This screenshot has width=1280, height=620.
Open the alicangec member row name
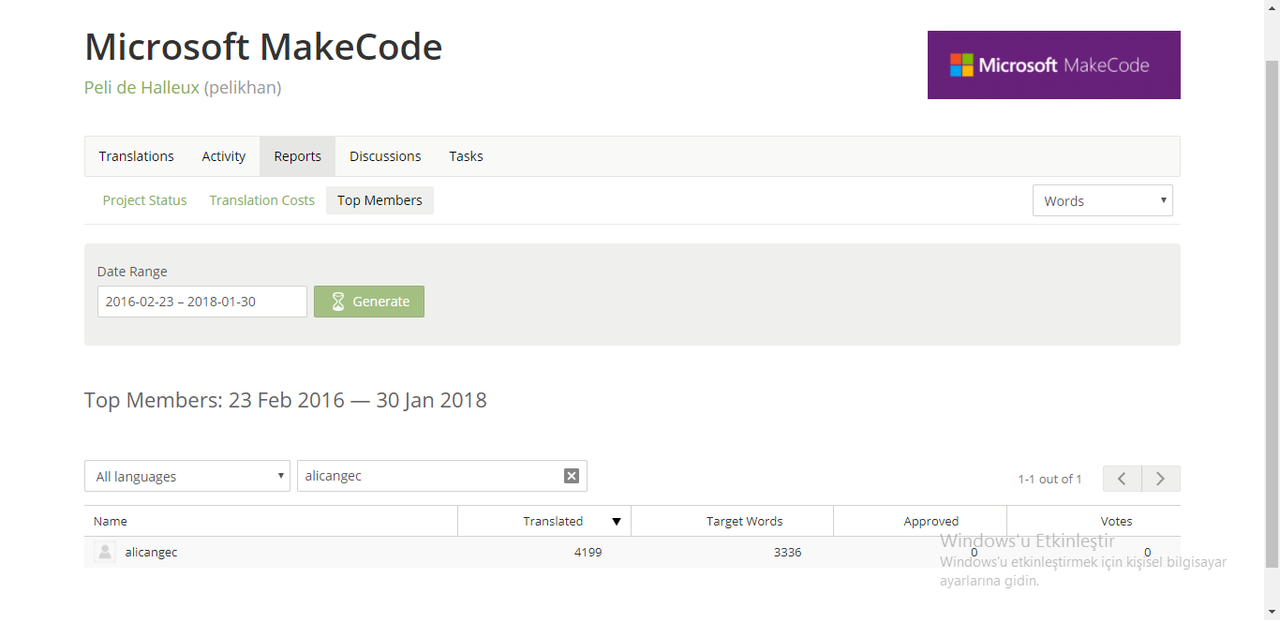(x=151, y=552)
